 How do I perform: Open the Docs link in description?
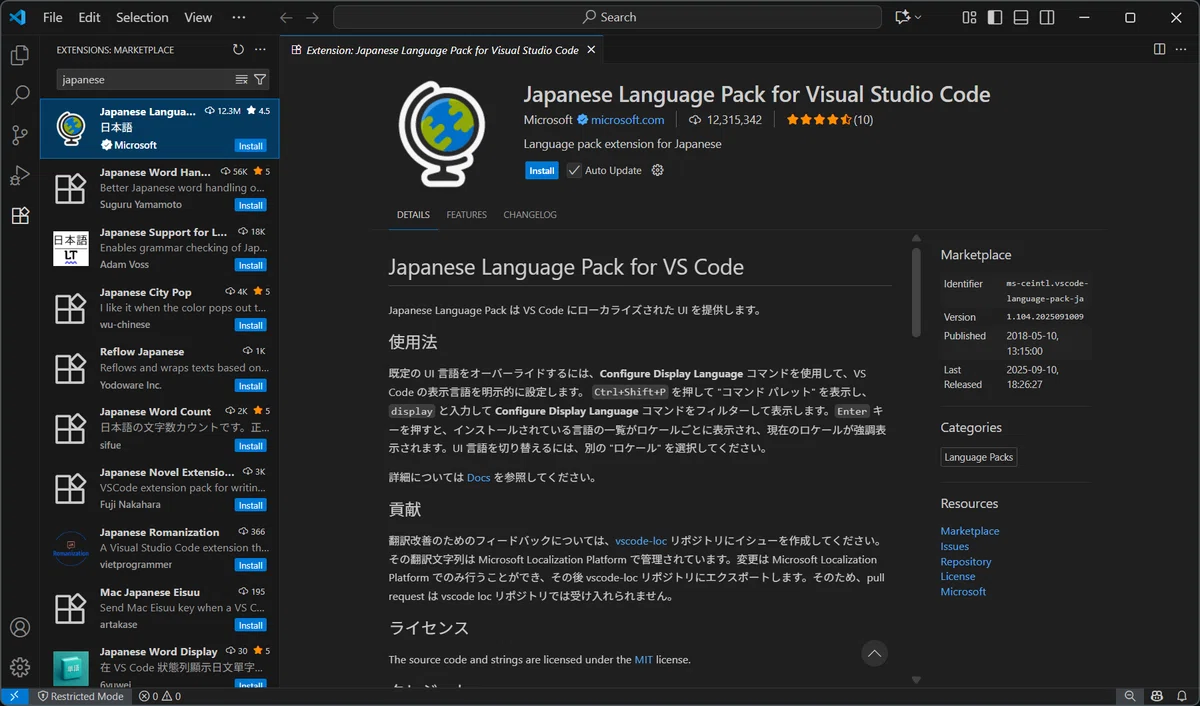click(x=478, y=477)
